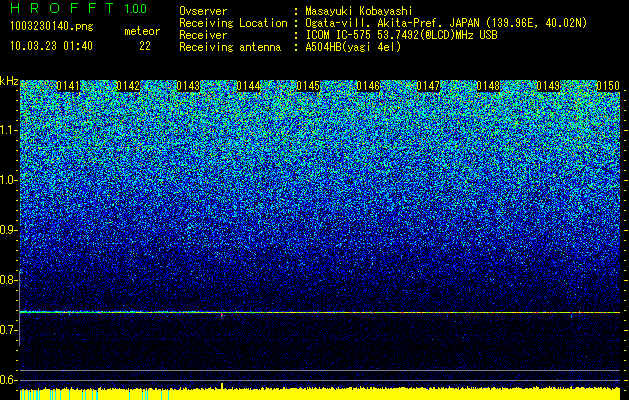Click the Ovserver field label
629x400 pixels.
(203, 11)
